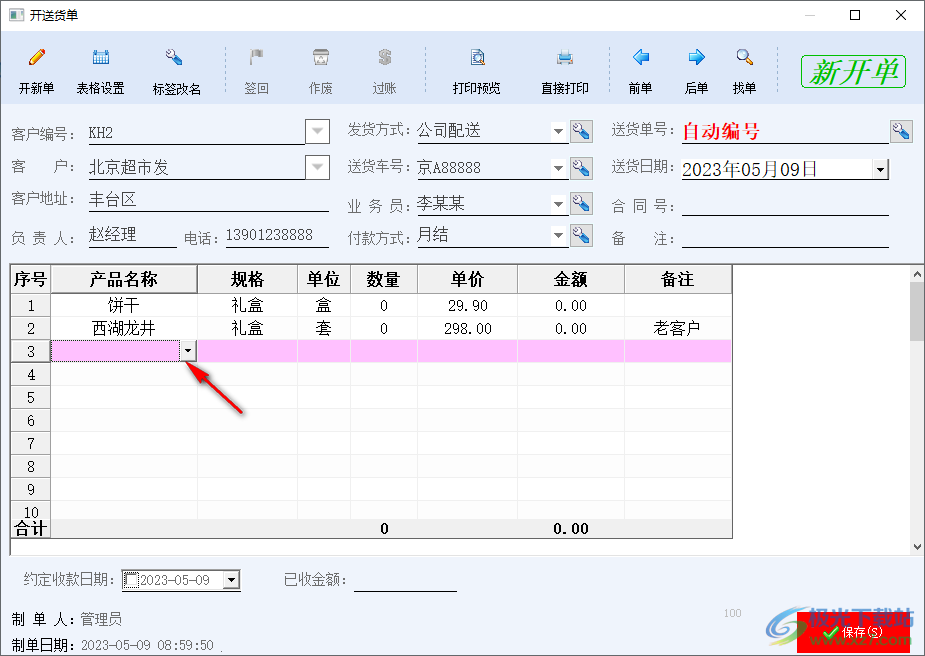Open 送货车号 dropdown arrow
925x656 pixels.
coord(558,169)
